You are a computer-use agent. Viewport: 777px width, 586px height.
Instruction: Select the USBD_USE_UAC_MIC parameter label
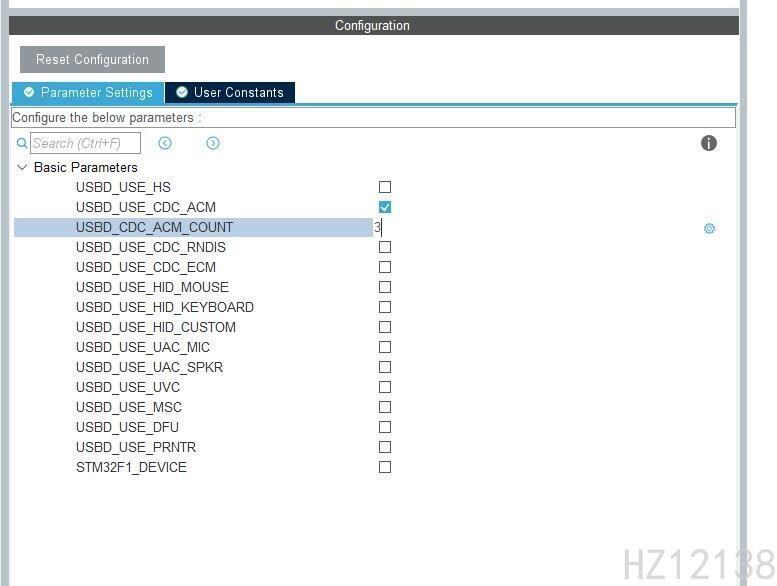click(143, 347)
